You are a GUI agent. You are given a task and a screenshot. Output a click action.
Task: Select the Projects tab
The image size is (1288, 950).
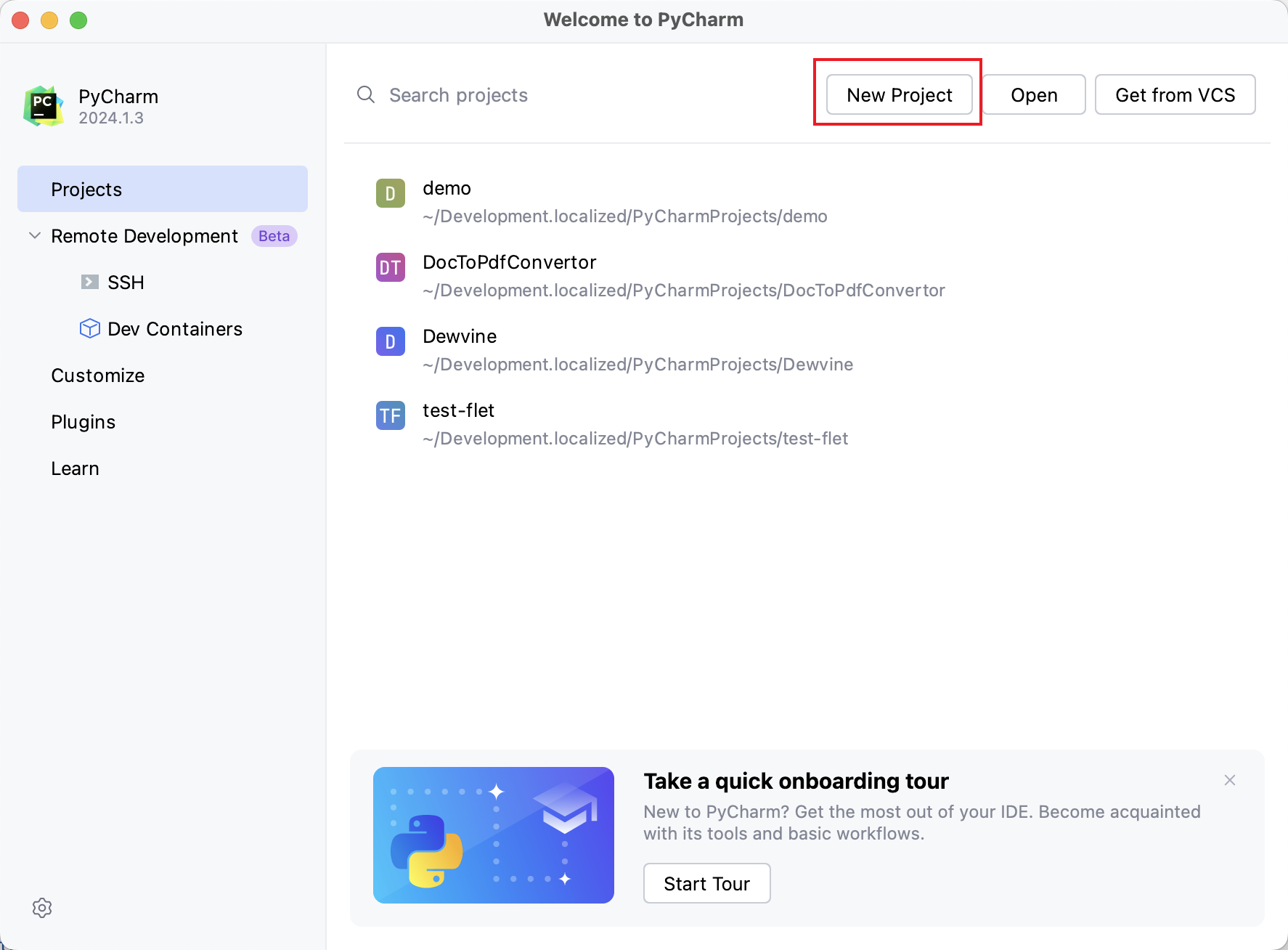tap(163, 189)
